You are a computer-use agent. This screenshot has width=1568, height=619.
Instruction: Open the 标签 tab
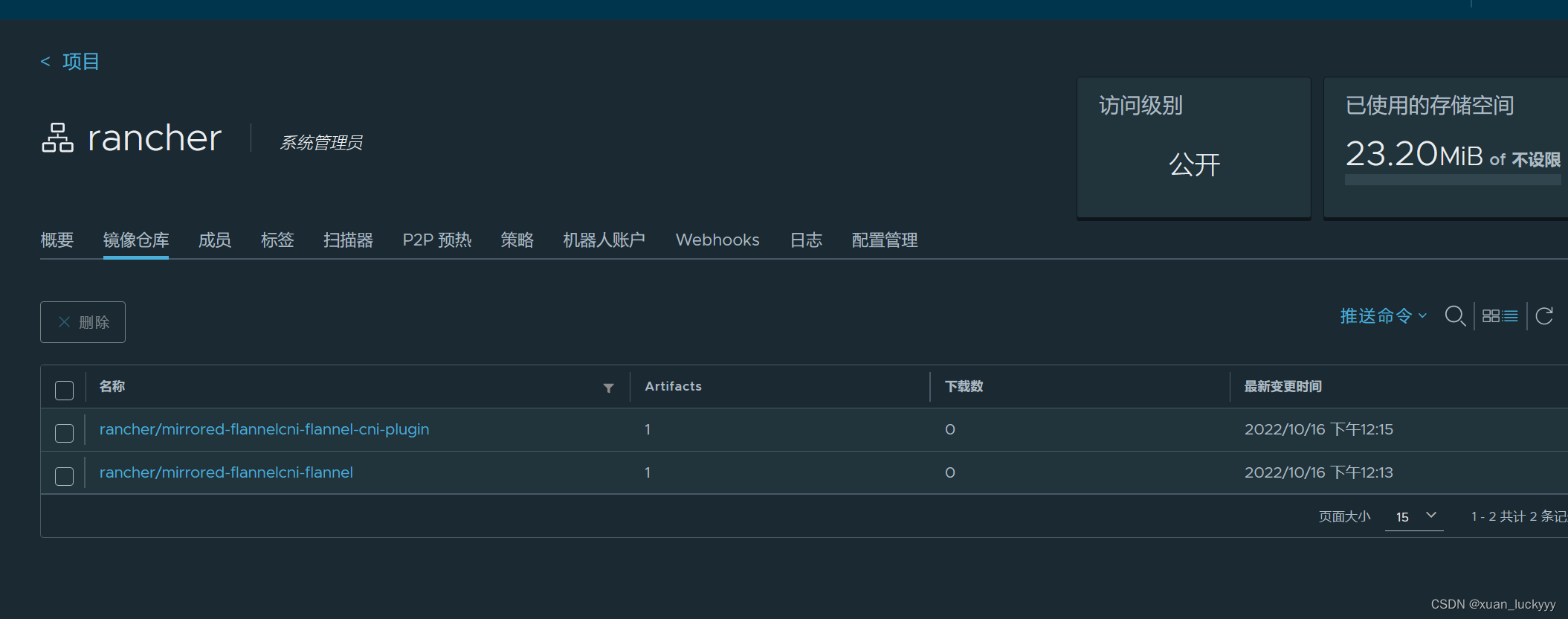point(277,240)
